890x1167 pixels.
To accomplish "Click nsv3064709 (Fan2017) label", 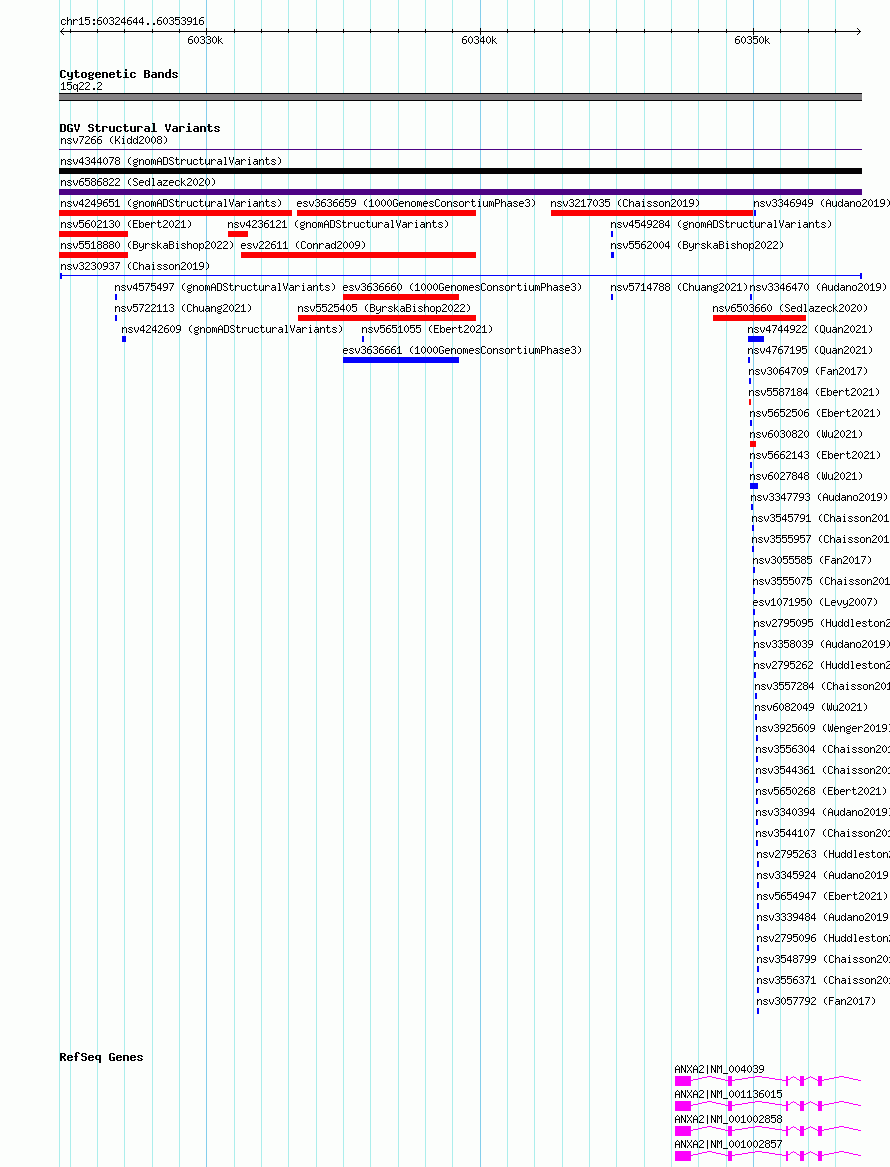I will tap(808, 371).
